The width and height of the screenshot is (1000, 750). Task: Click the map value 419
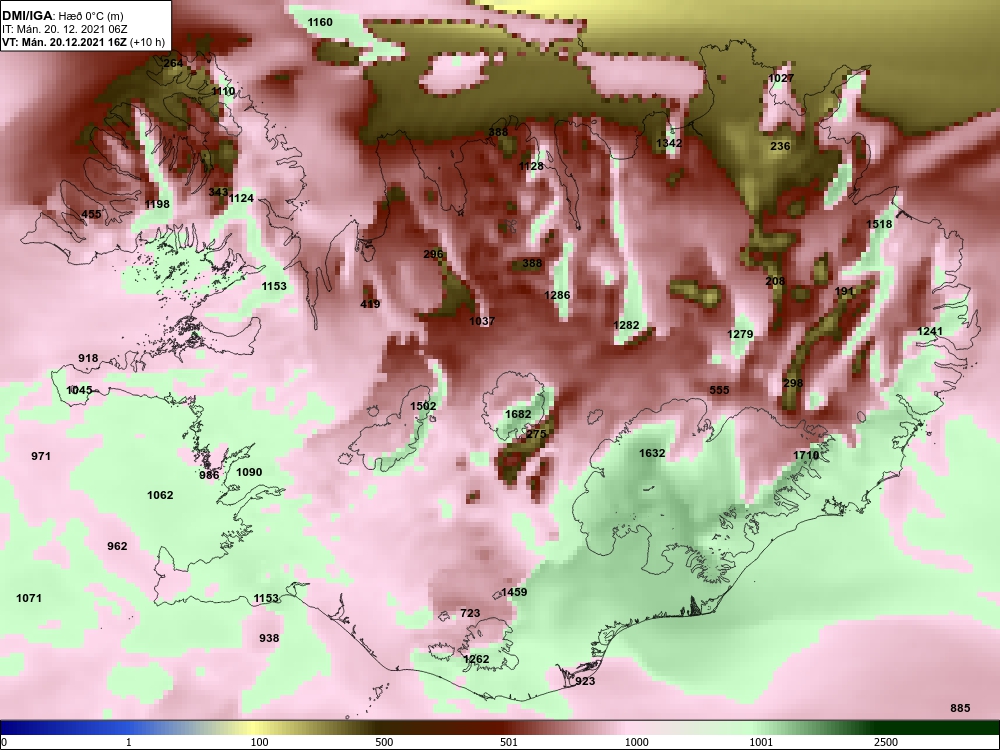pyautogui.click(x=371, y=304)
